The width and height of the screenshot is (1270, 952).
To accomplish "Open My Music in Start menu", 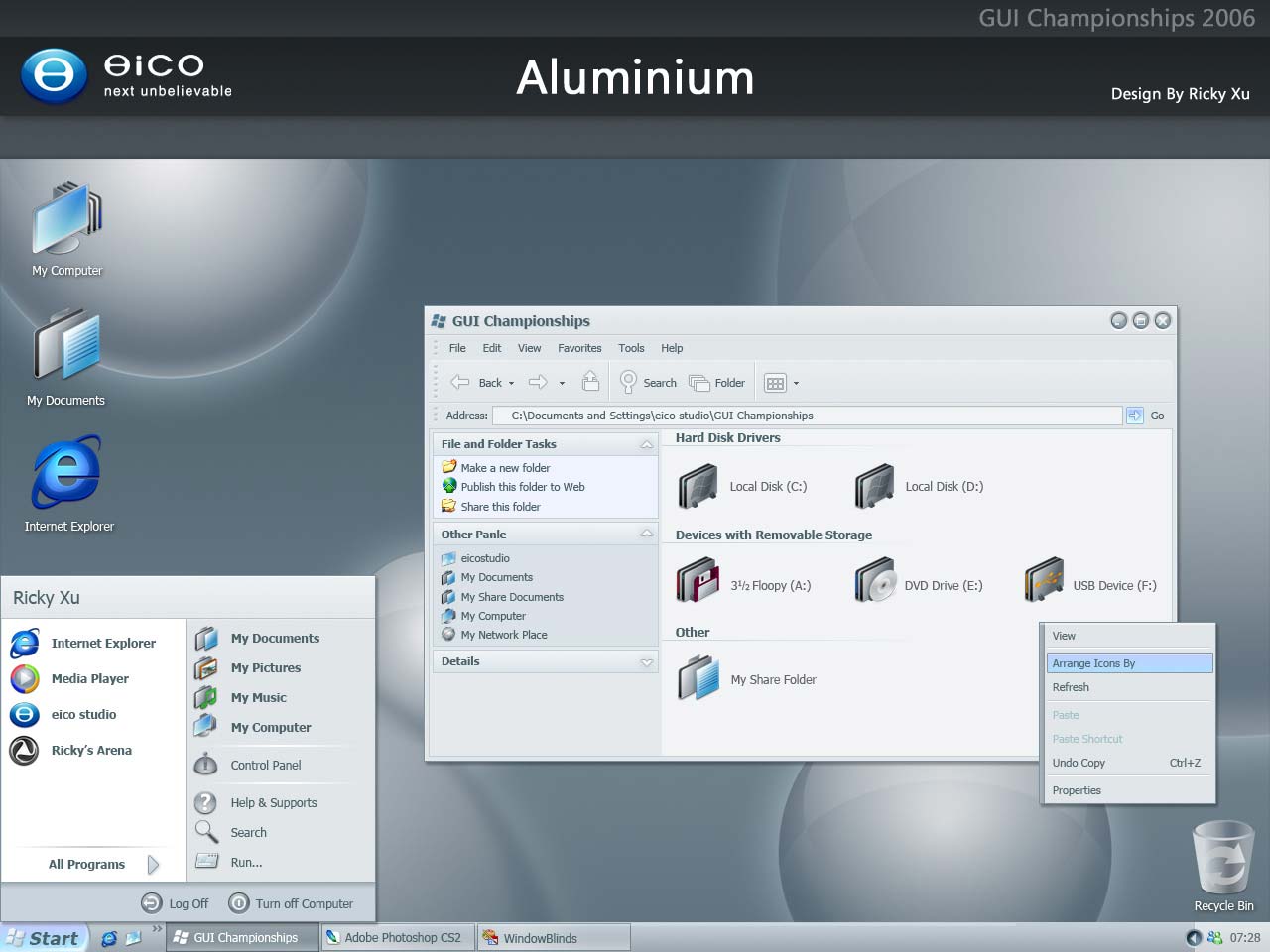I will tap(241, 697).
